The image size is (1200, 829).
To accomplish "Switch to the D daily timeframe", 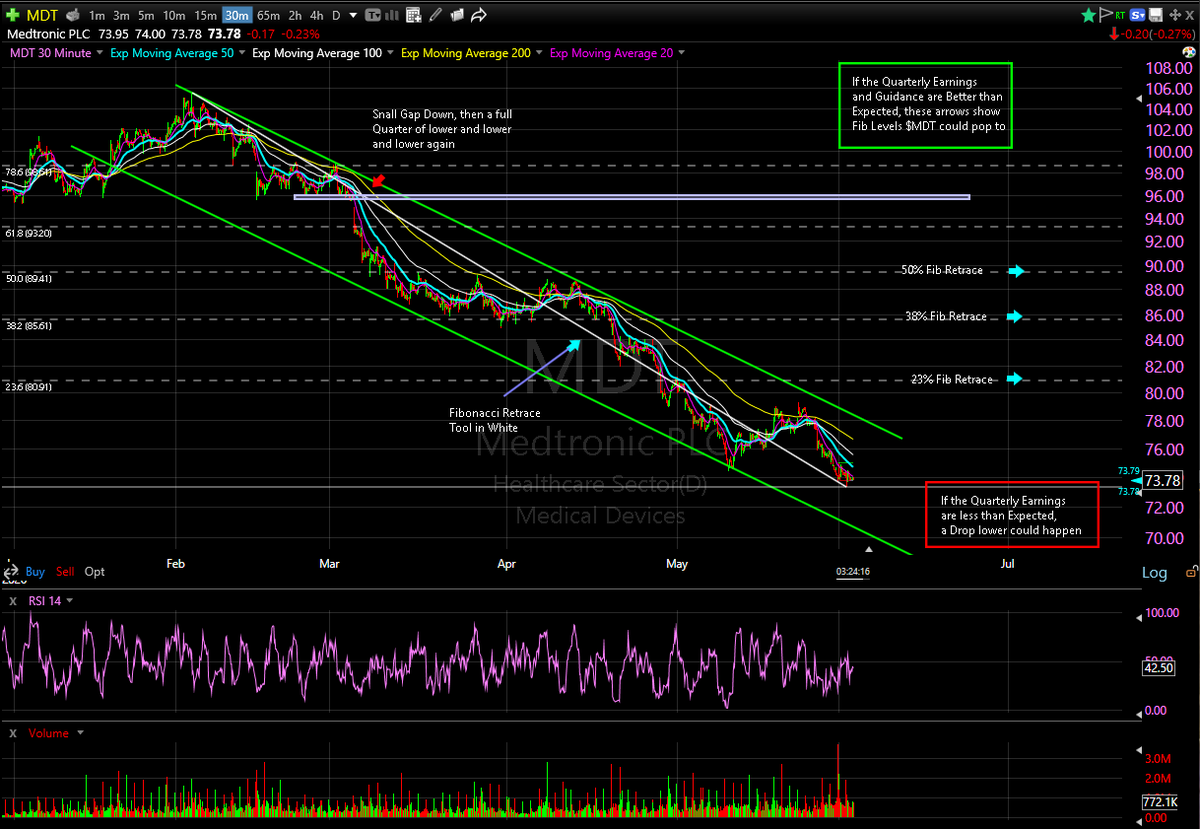I will coord(336,15).
